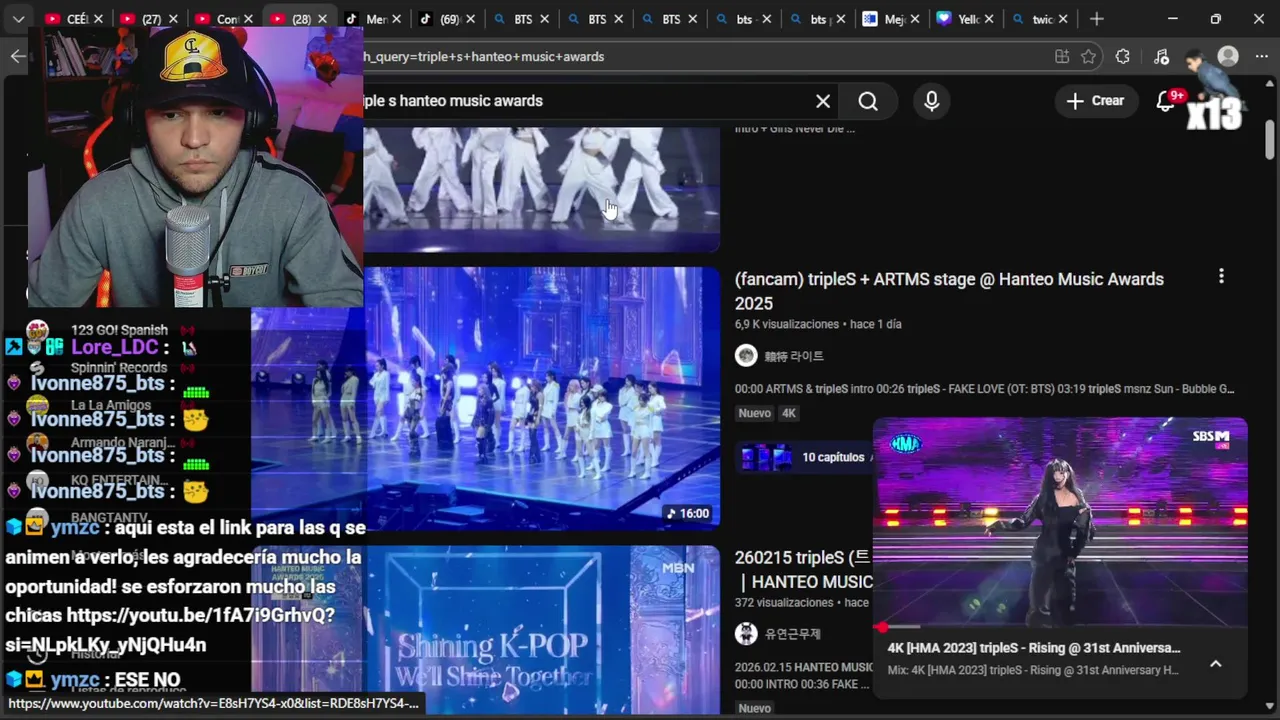
Task: Expand the 10 capítulos section
Action: pyautogui.click(x=805, y=457)
